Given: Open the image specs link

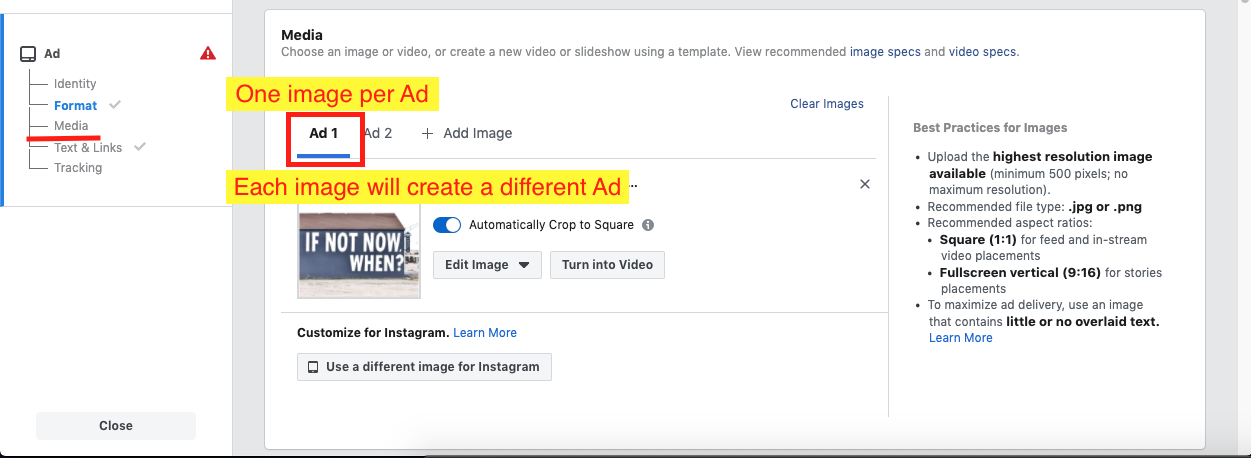Looking at the screenshot, I should point(885,52).
